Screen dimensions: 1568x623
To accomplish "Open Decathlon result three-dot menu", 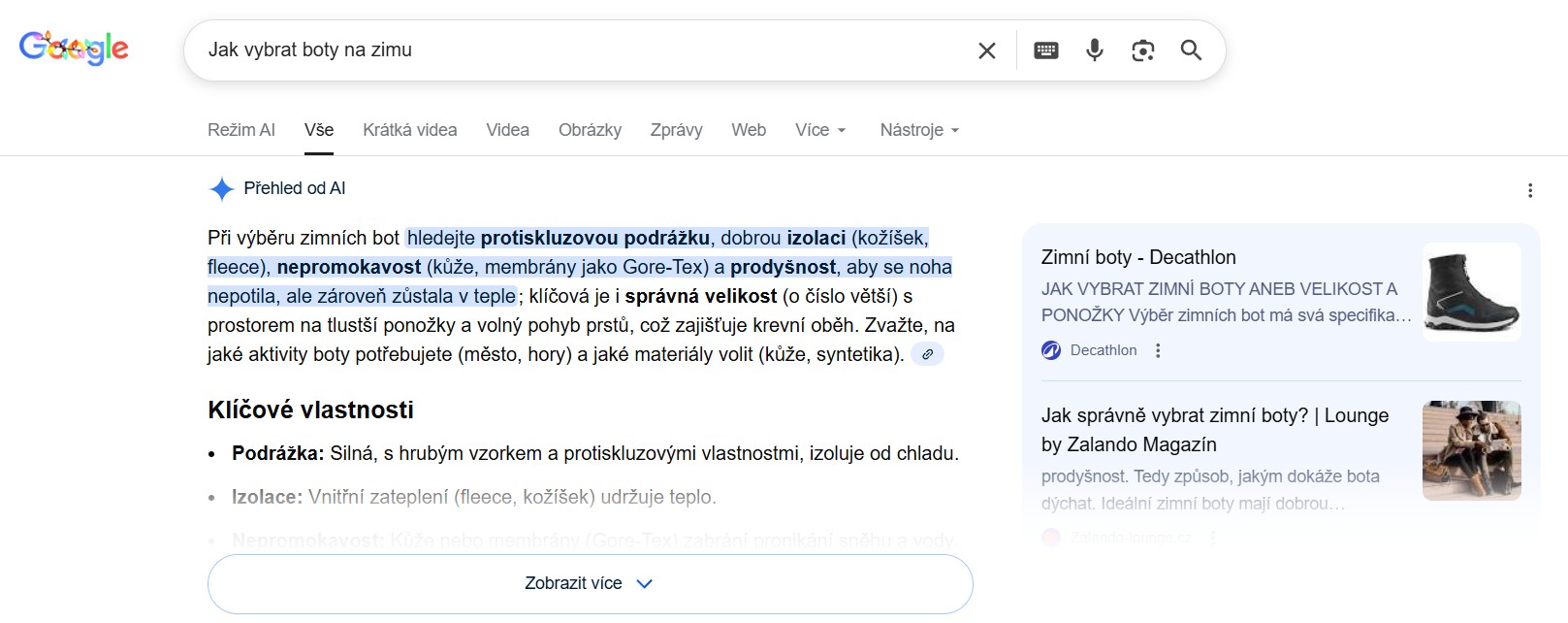I will pyautogui.click(x=1158, y=350).
